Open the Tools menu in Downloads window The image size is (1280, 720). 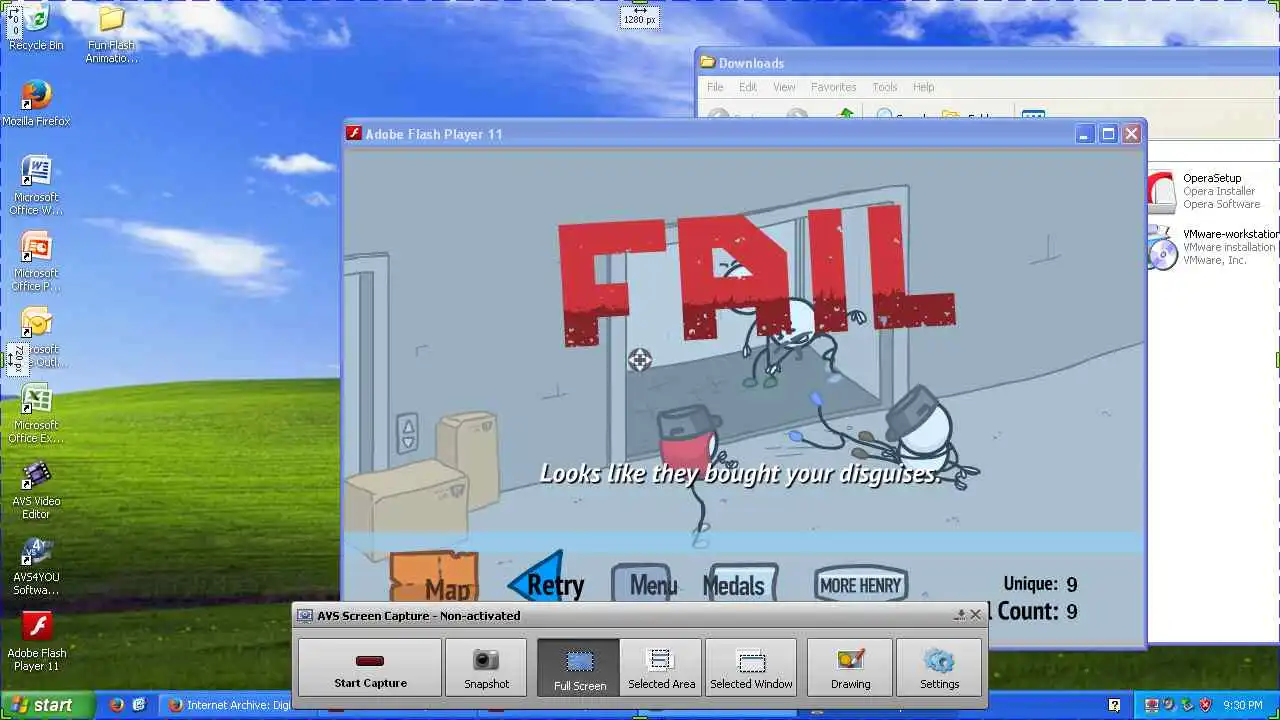884,87
